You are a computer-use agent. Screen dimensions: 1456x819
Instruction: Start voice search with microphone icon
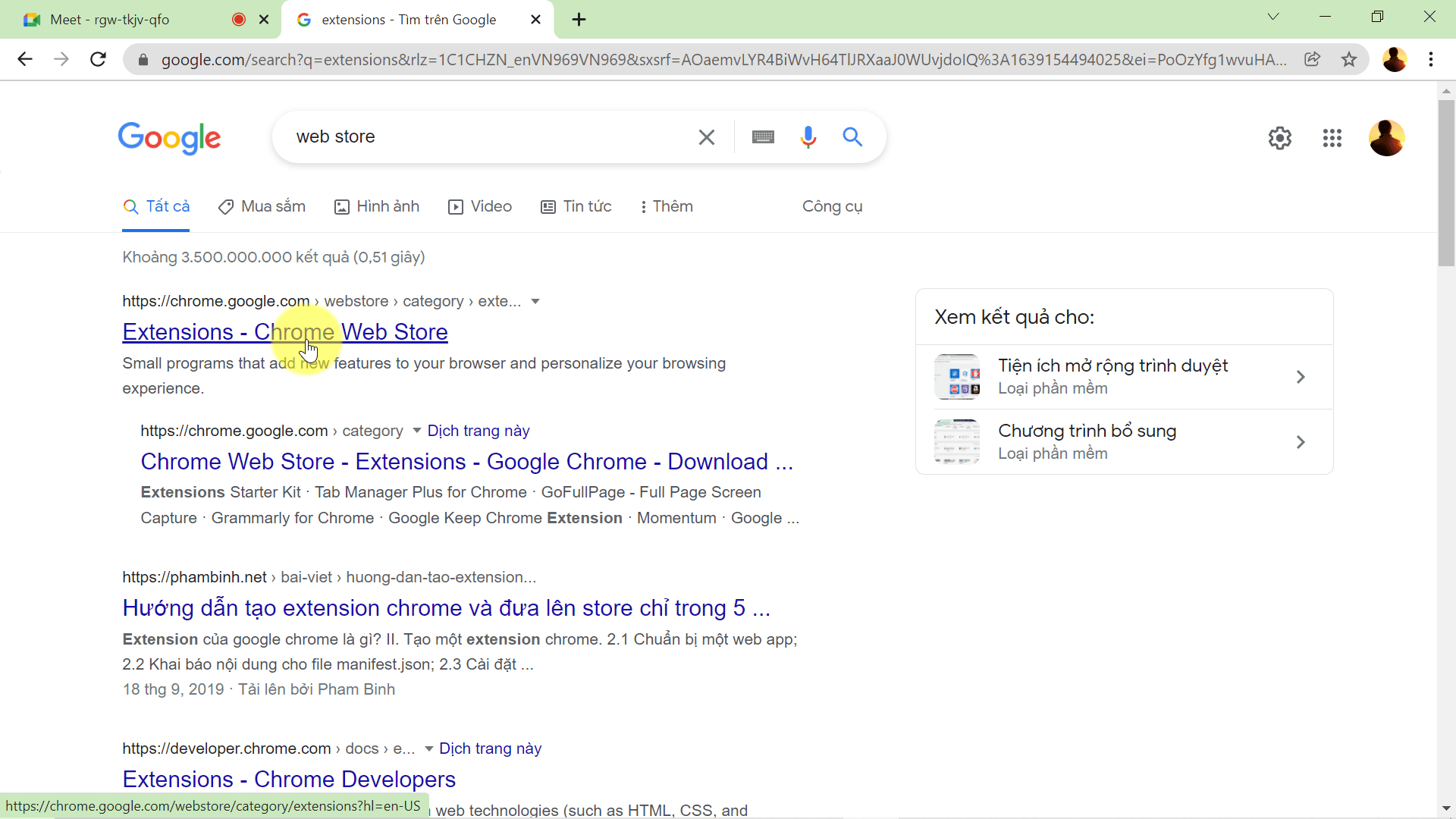808,137
